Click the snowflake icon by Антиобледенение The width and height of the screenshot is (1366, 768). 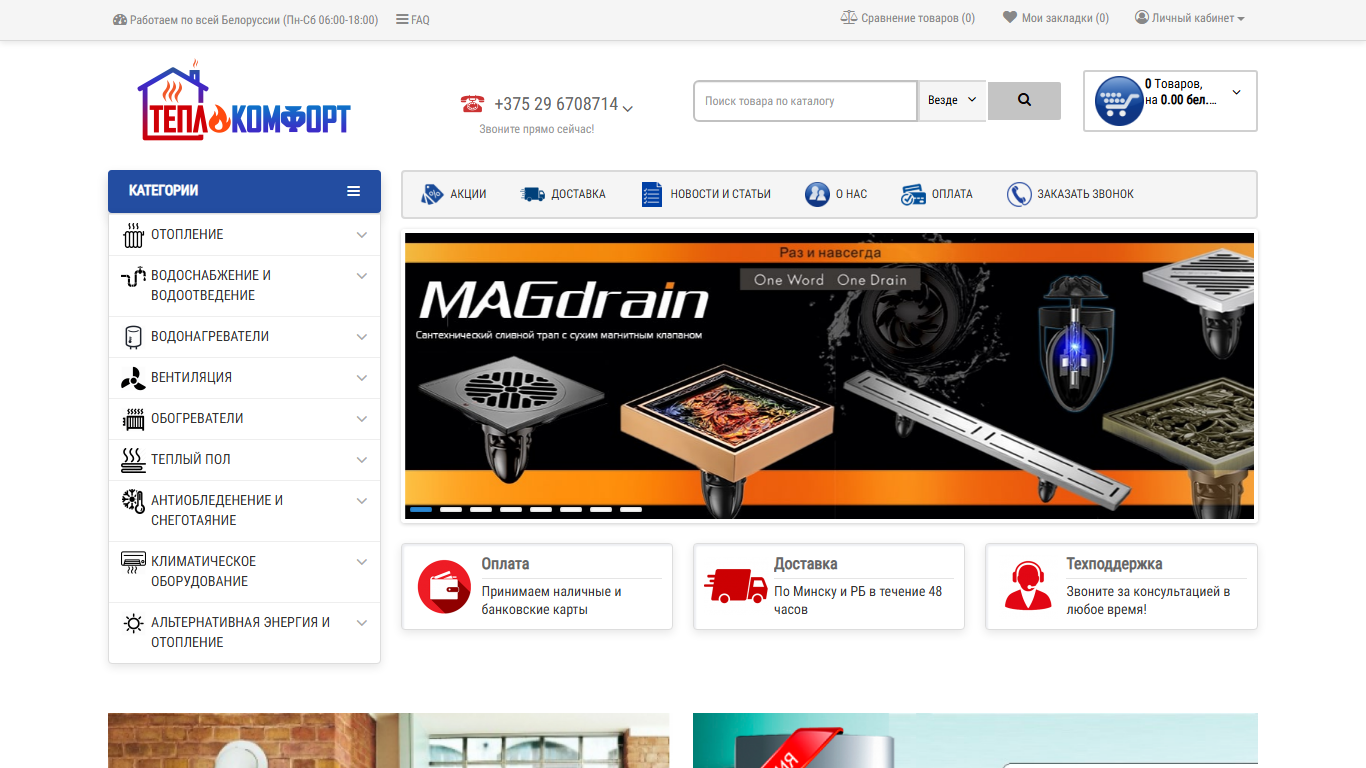(133, 501)
